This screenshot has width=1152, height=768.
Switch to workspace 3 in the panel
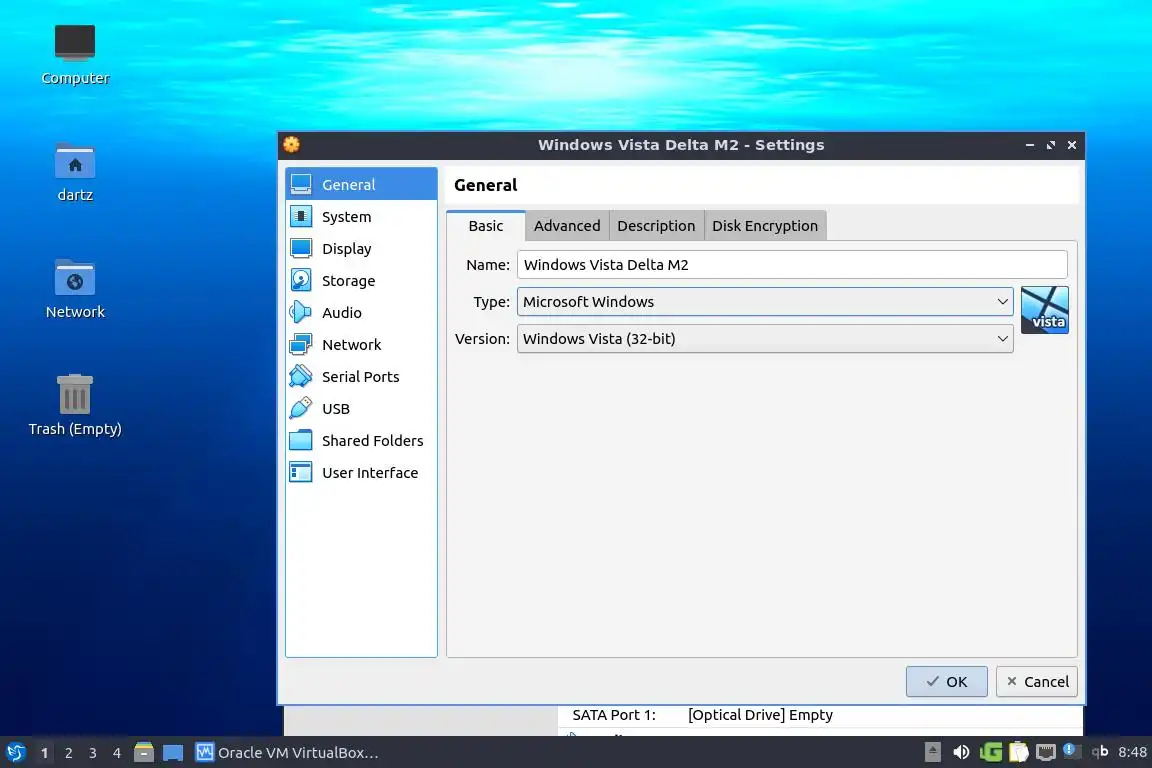click(93, 753)
